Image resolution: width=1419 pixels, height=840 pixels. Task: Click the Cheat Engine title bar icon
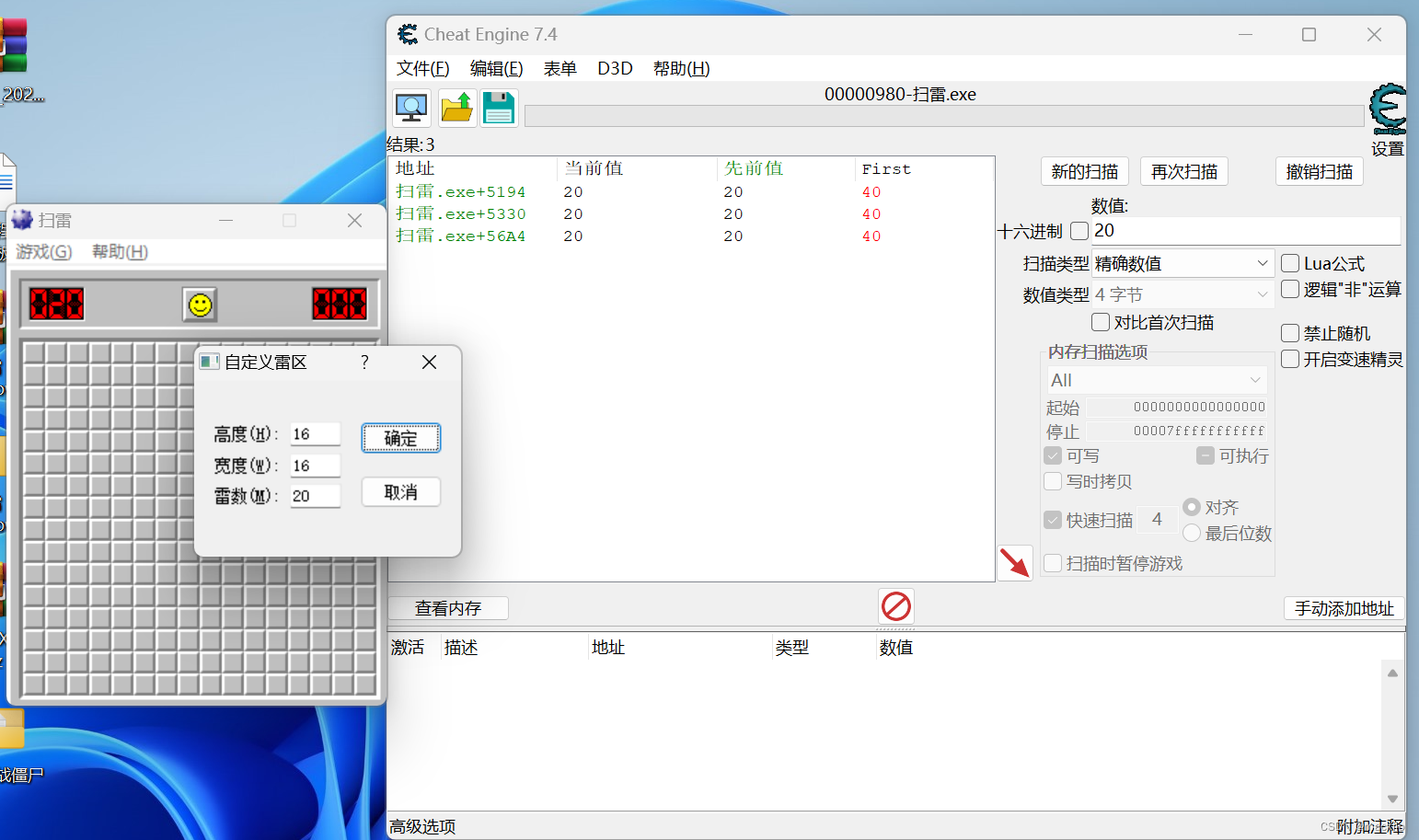[x=408, y=34]
